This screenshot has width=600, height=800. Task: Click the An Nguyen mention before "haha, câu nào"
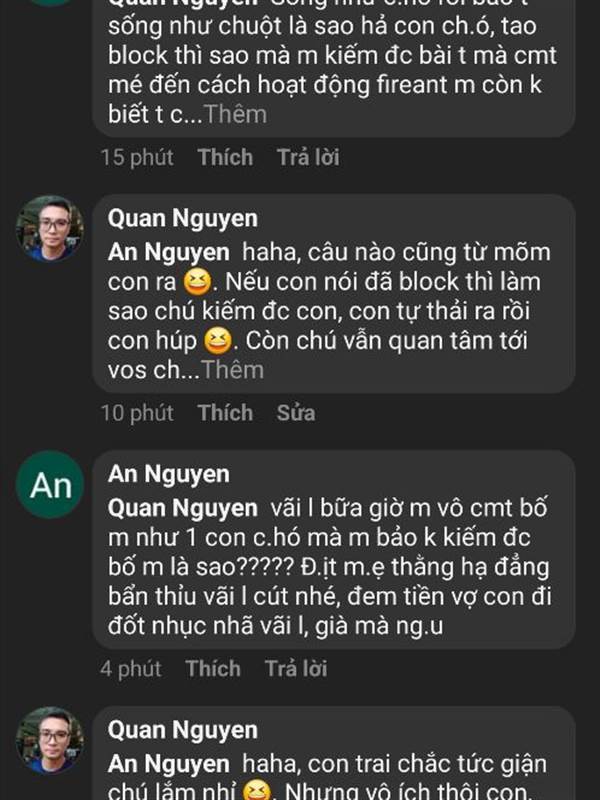tap(168, 253)
